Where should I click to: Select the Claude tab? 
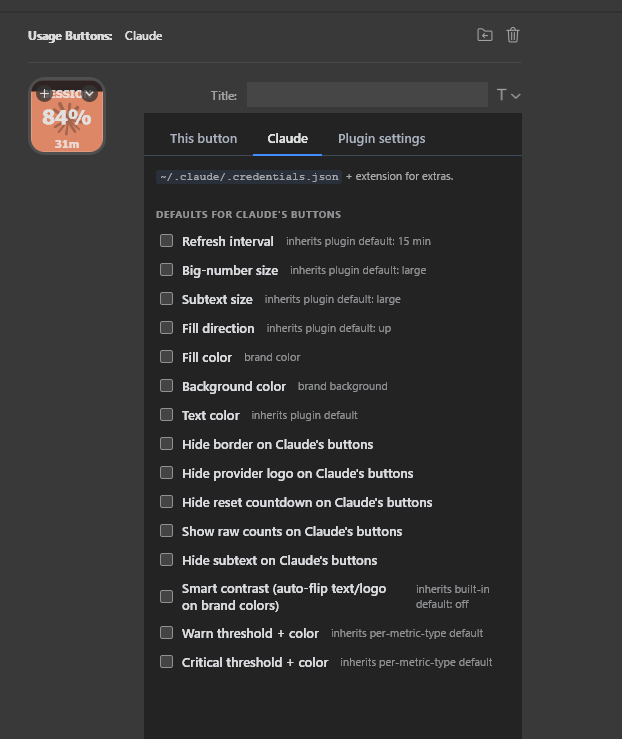287,139
